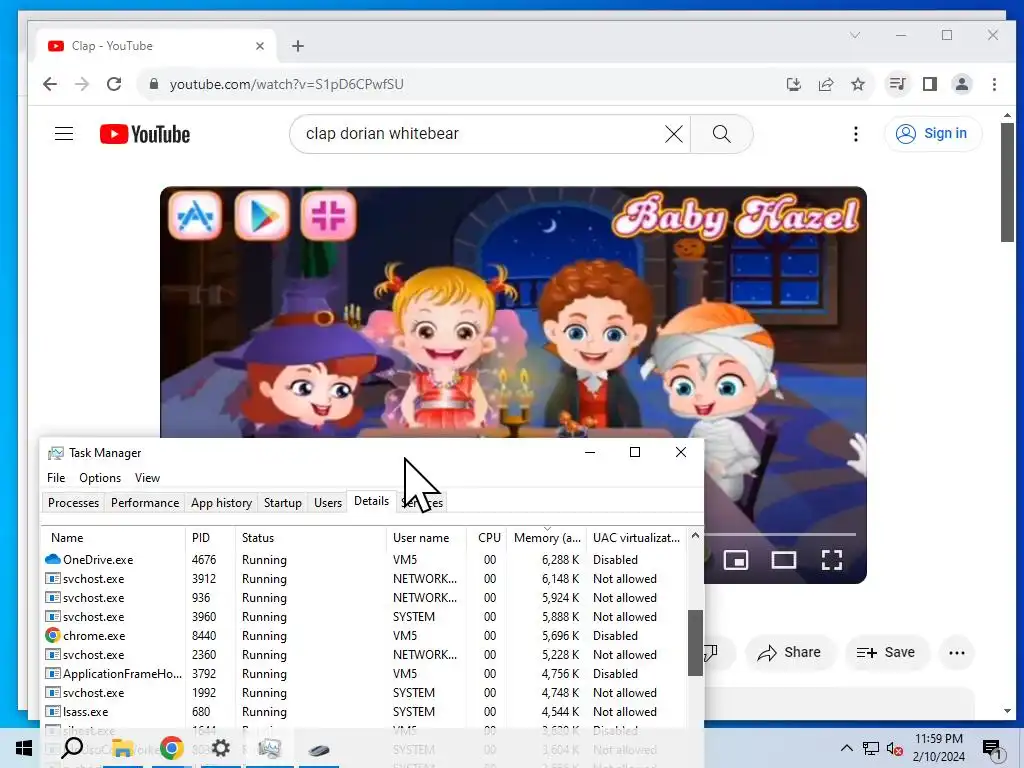Click the YouTube search magnifier button

[722, 134]
